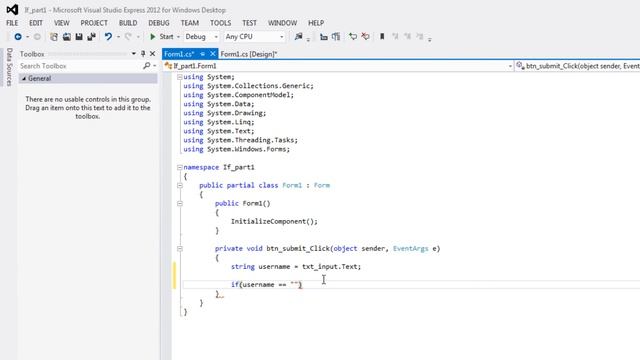Click the 'EventArgs' type in method signature
Image resolution: width=640 pixels, height=360 pixels.
point(411,249)
